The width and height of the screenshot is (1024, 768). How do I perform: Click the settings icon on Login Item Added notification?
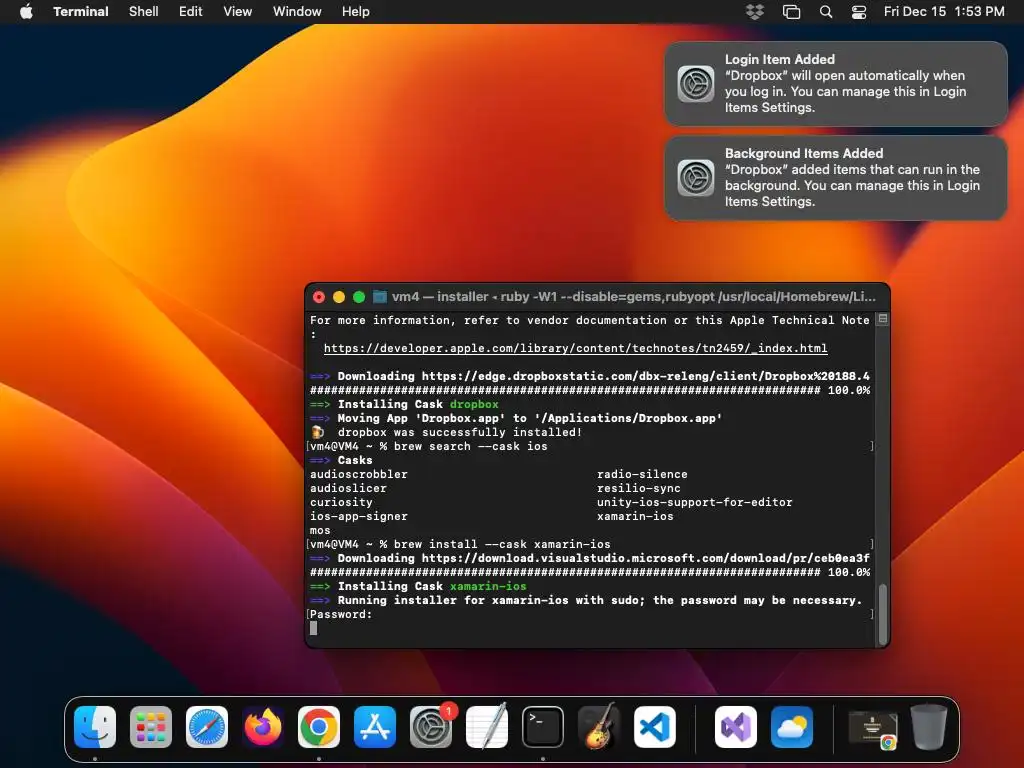click(696, 84)
